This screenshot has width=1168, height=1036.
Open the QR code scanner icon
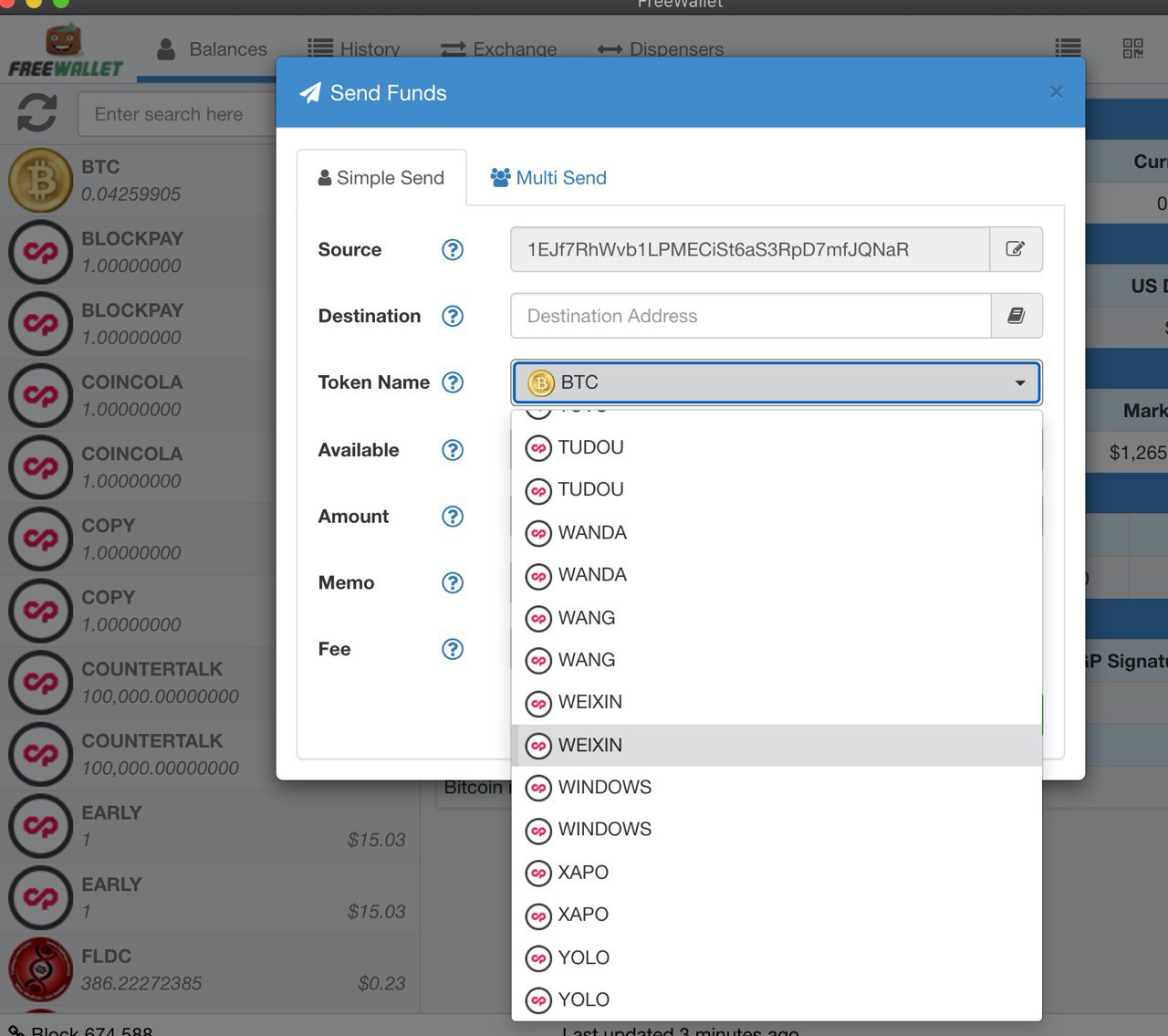click(1132, 48)
